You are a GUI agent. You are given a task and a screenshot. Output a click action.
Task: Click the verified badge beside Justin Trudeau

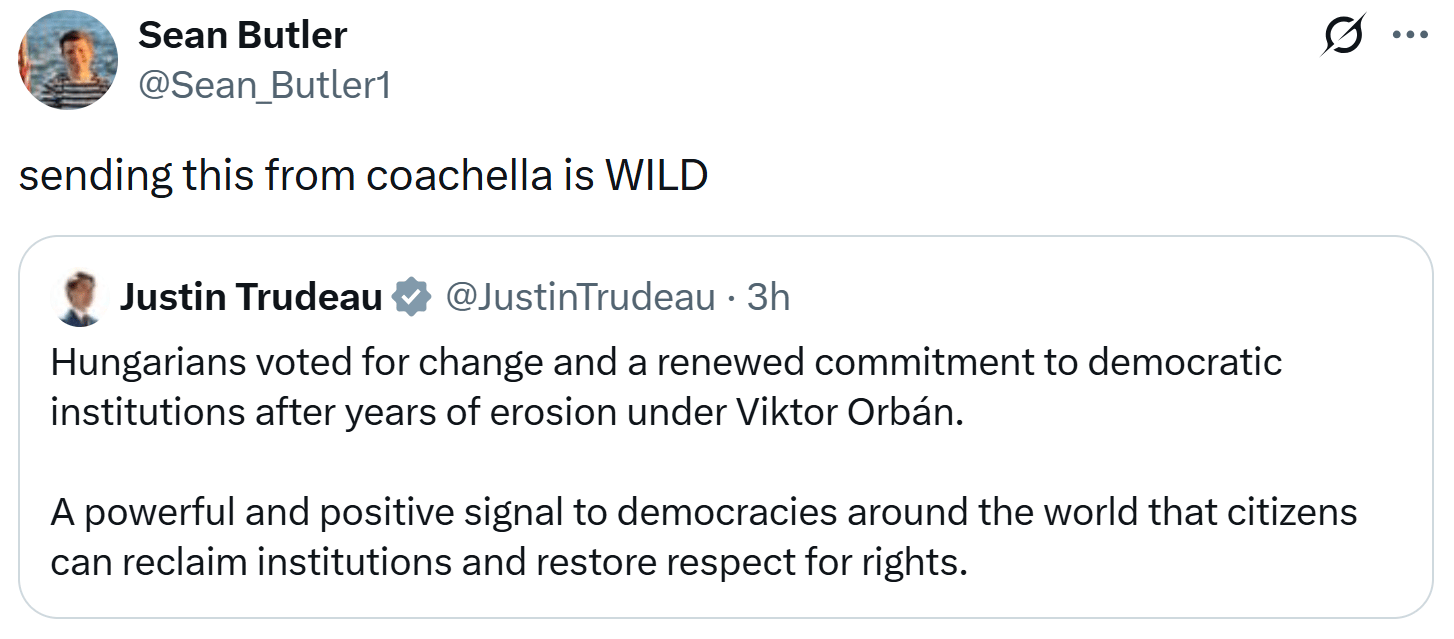[x=411, y=298]
